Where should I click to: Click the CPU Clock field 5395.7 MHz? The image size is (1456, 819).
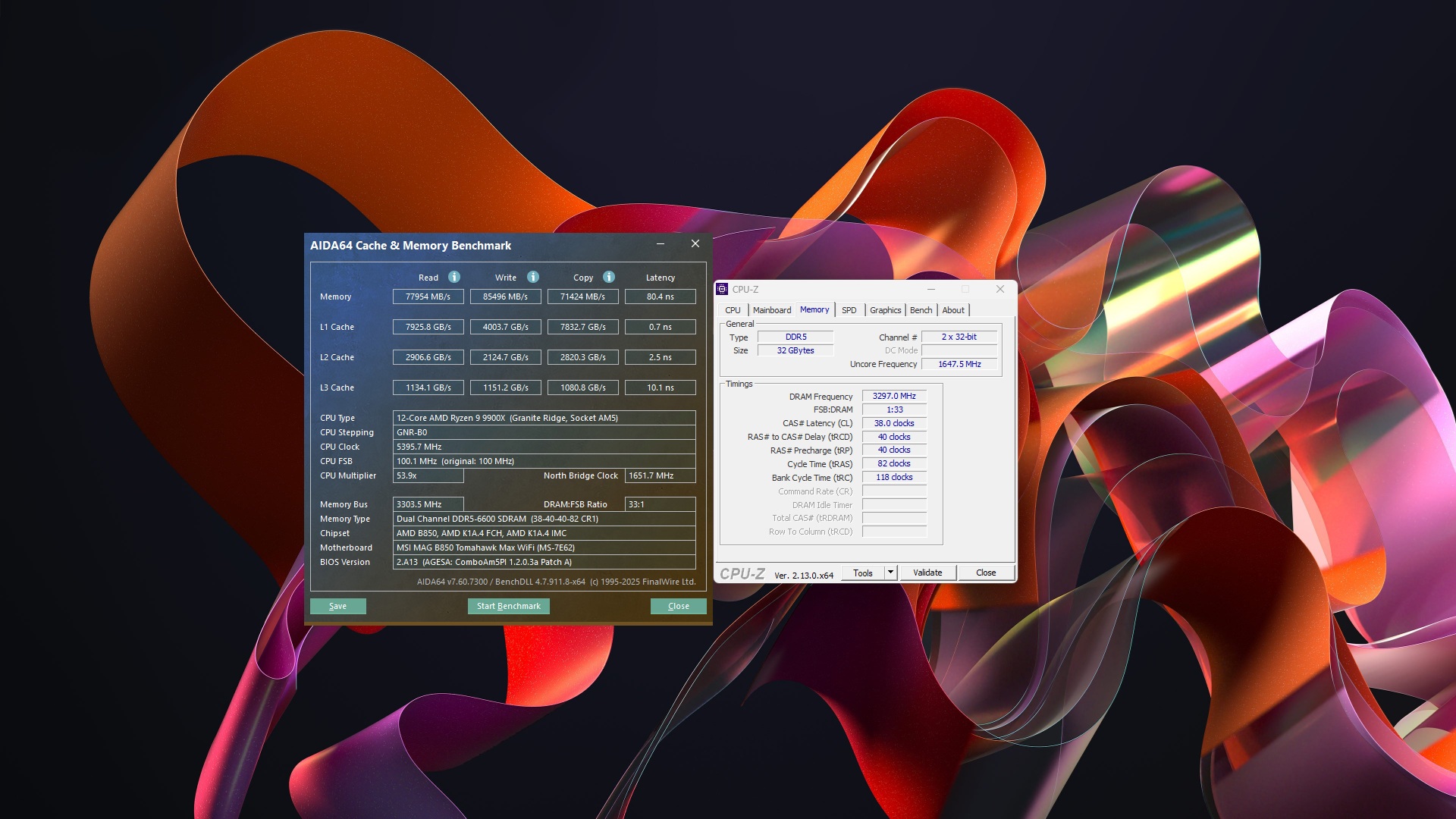click(544, 447)
